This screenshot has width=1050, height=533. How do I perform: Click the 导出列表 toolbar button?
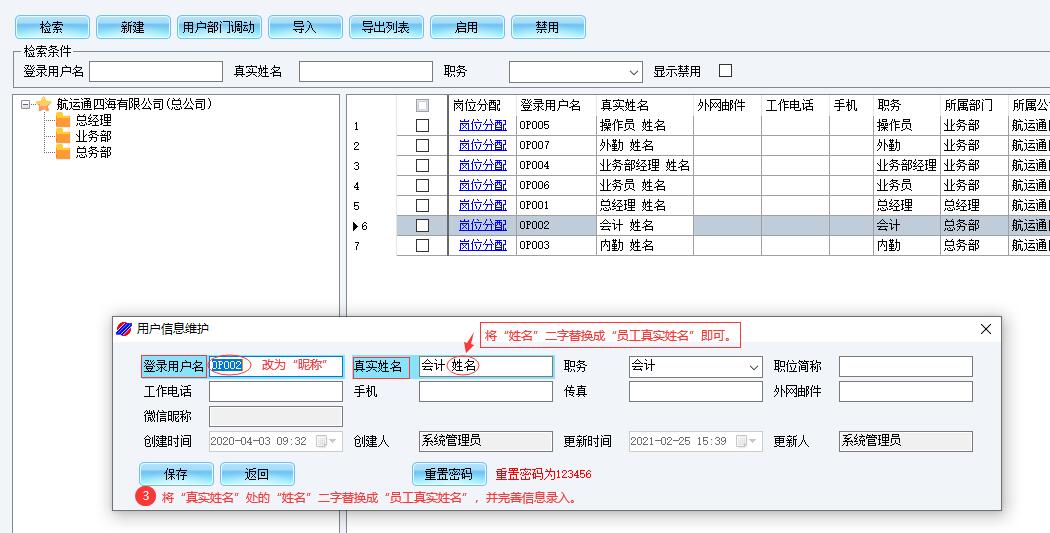pyautogui.click(x=386, y=27)
